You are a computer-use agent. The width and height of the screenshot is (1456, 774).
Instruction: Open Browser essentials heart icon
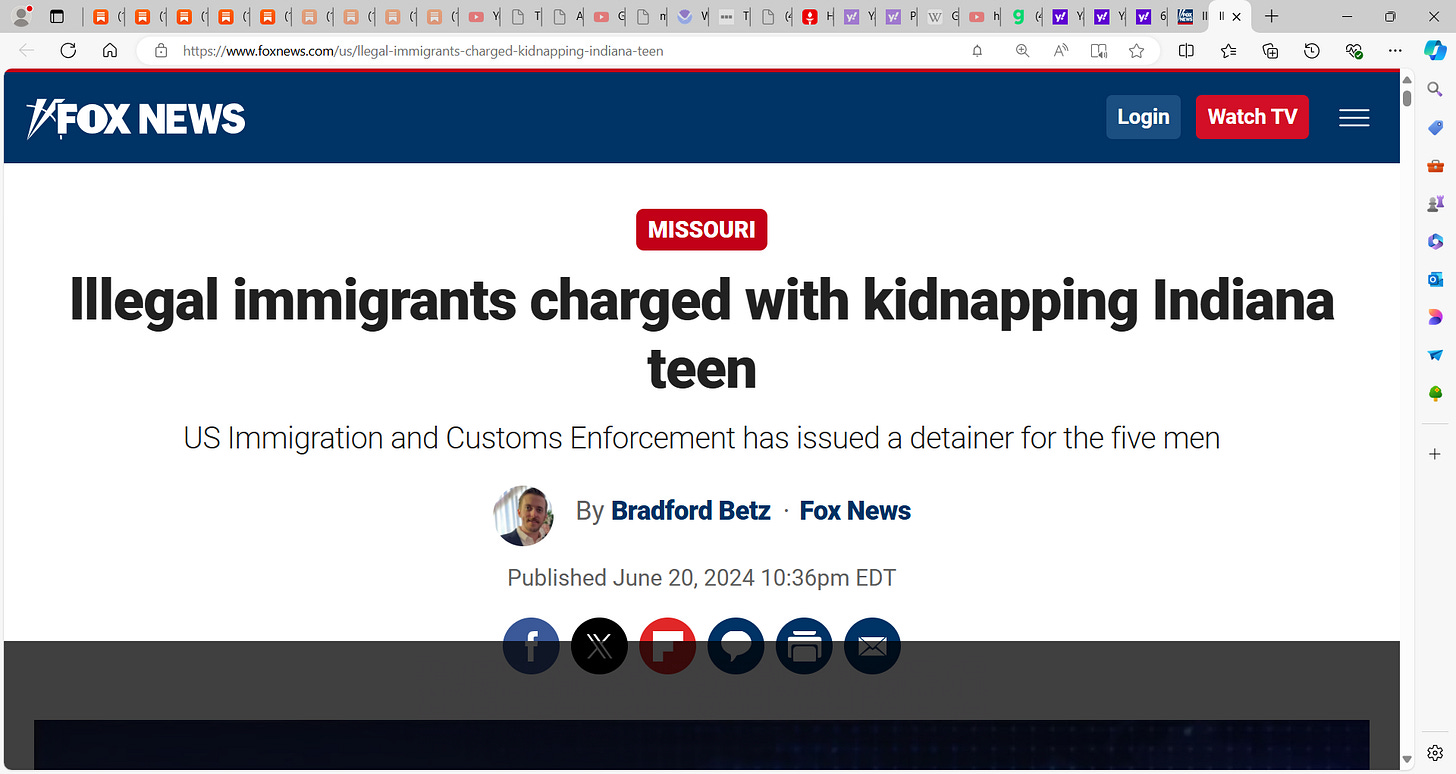[1354, 51]
